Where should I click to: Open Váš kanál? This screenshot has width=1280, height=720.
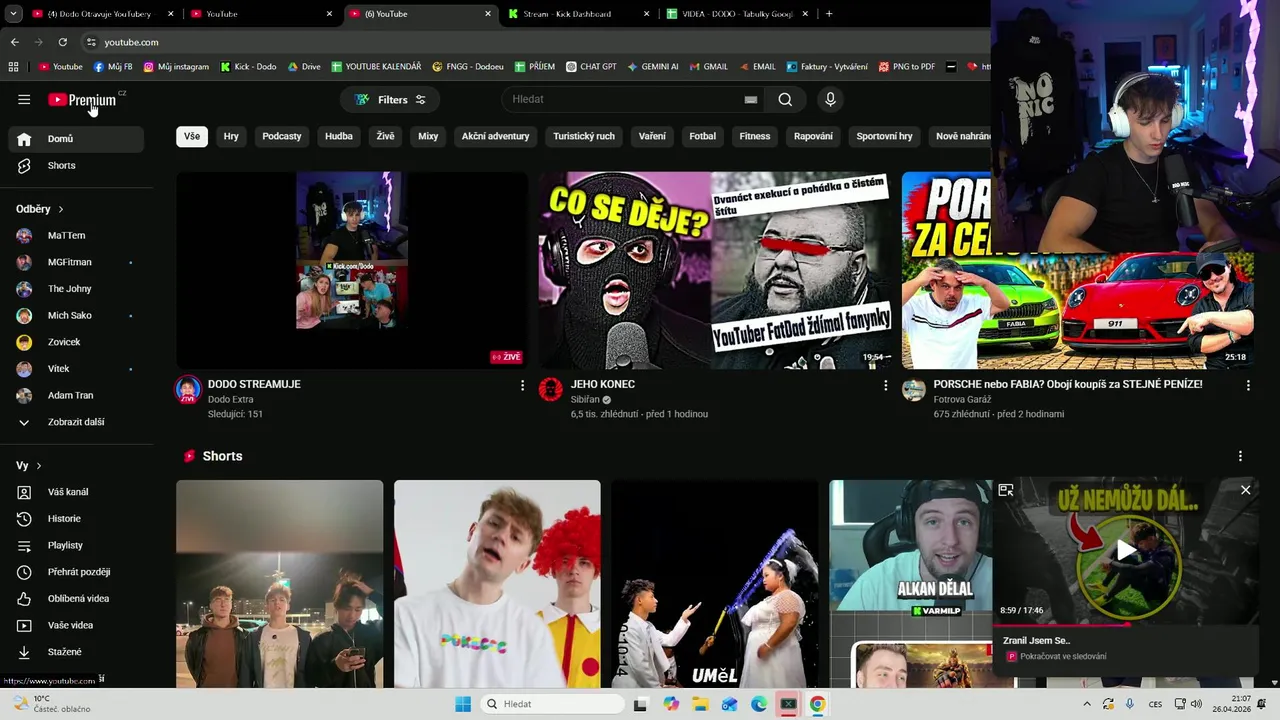(76, 492)
